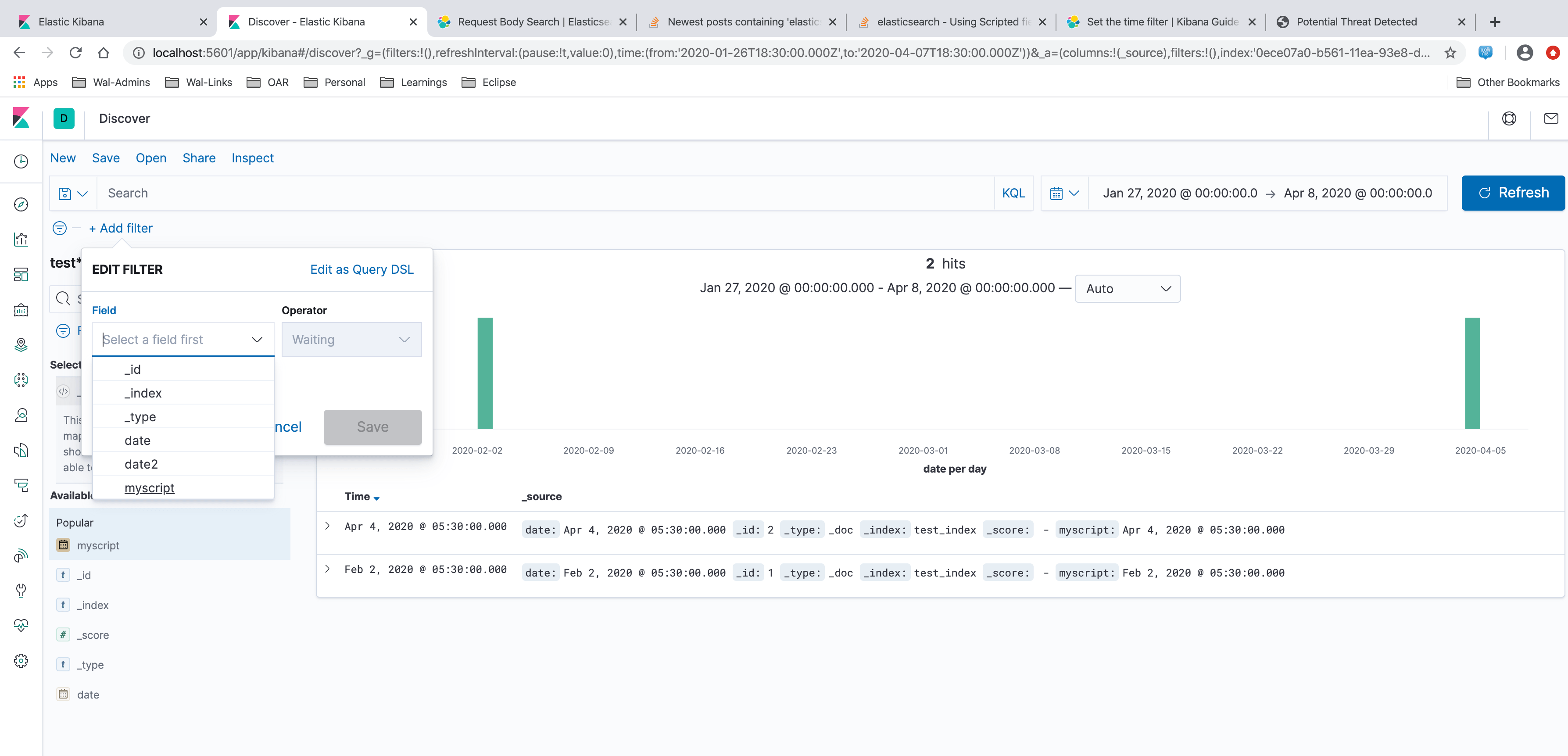1568x756 pixels.
Task: Open Visualize app in sidebar
Action: (x=21, y=239)
